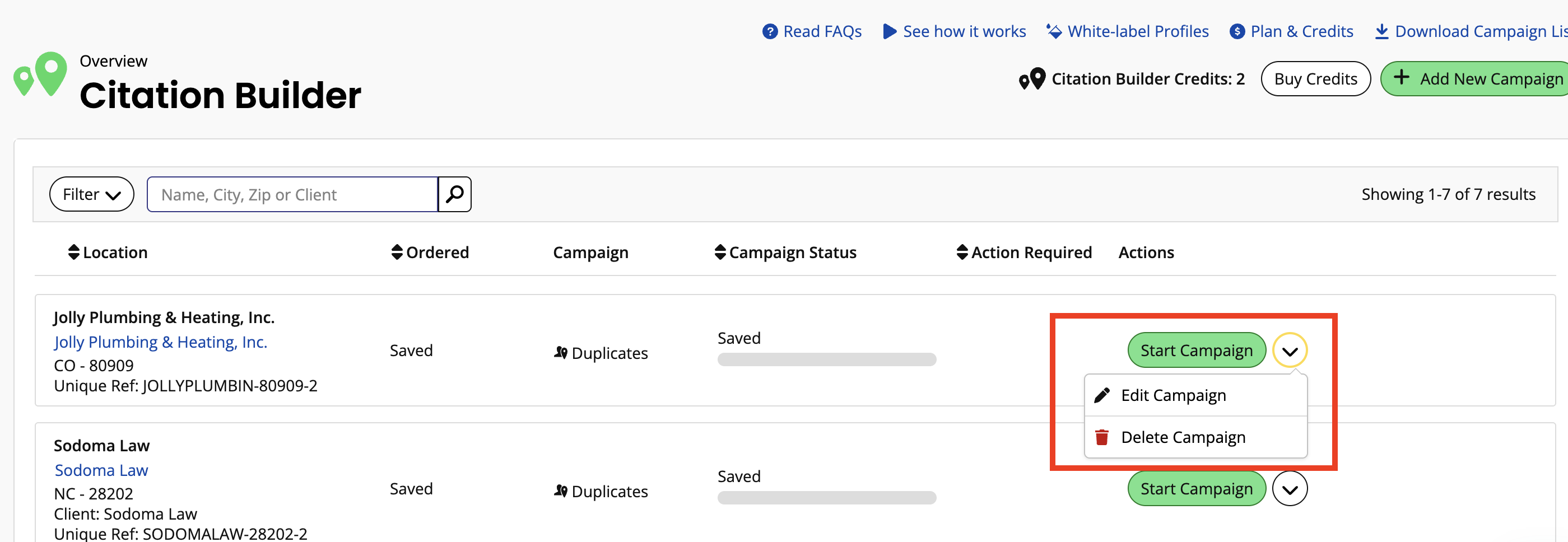Click the Sodoma Law campaign status progress bar
The width and height of the screenshot is (1568, 542).
(x=827, y=498)
